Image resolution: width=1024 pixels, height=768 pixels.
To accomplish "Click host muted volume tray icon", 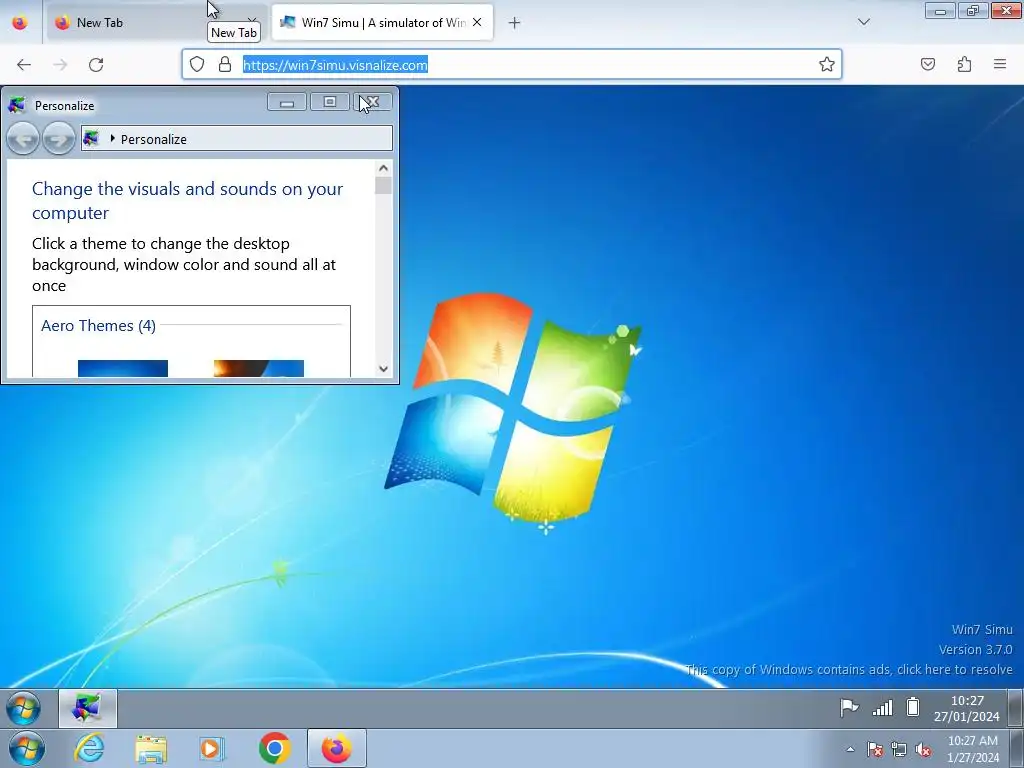I will click(923, 749).
